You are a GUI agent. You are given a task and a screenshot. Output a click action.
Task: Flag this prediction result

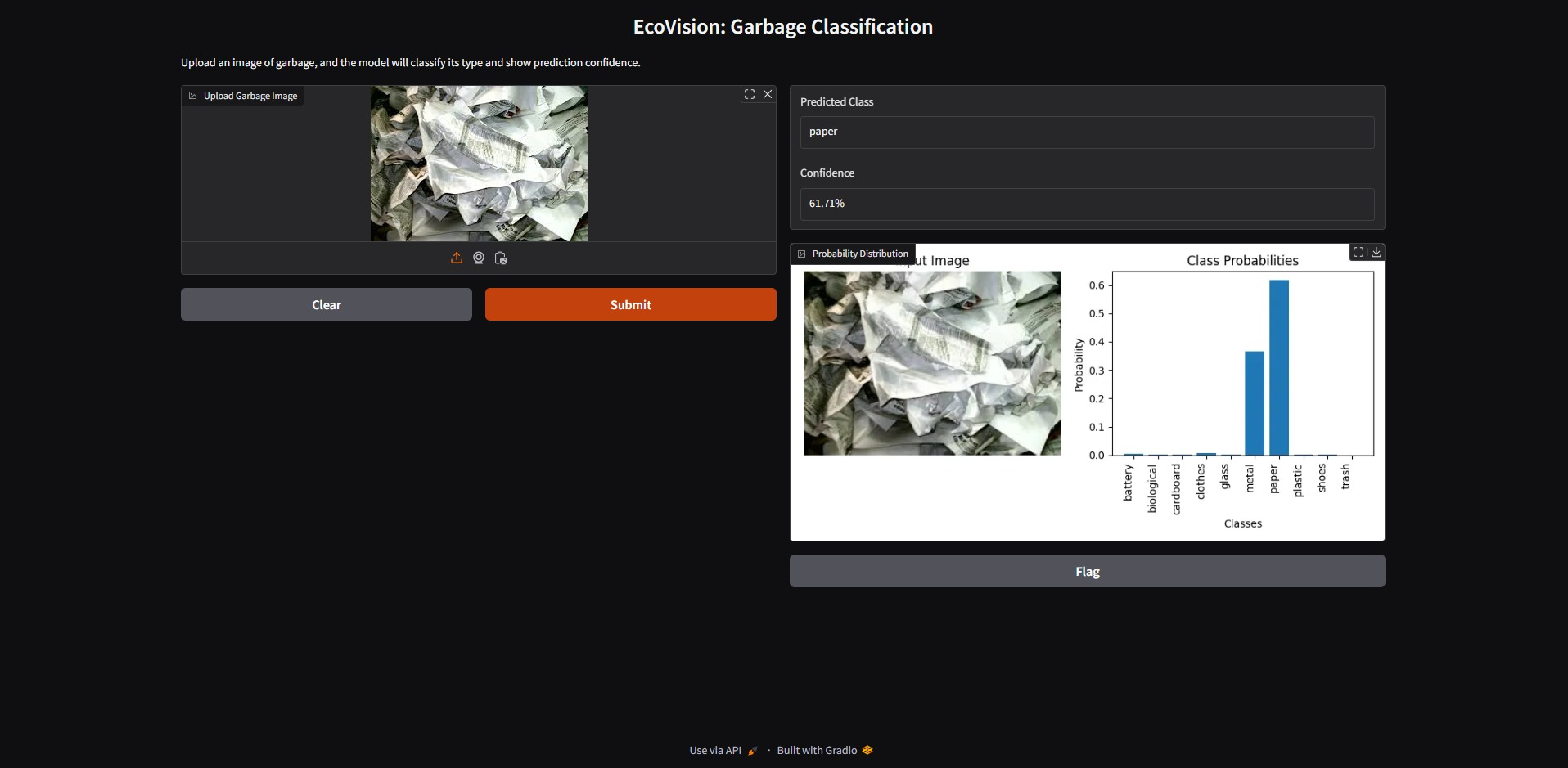(1088, 571)
